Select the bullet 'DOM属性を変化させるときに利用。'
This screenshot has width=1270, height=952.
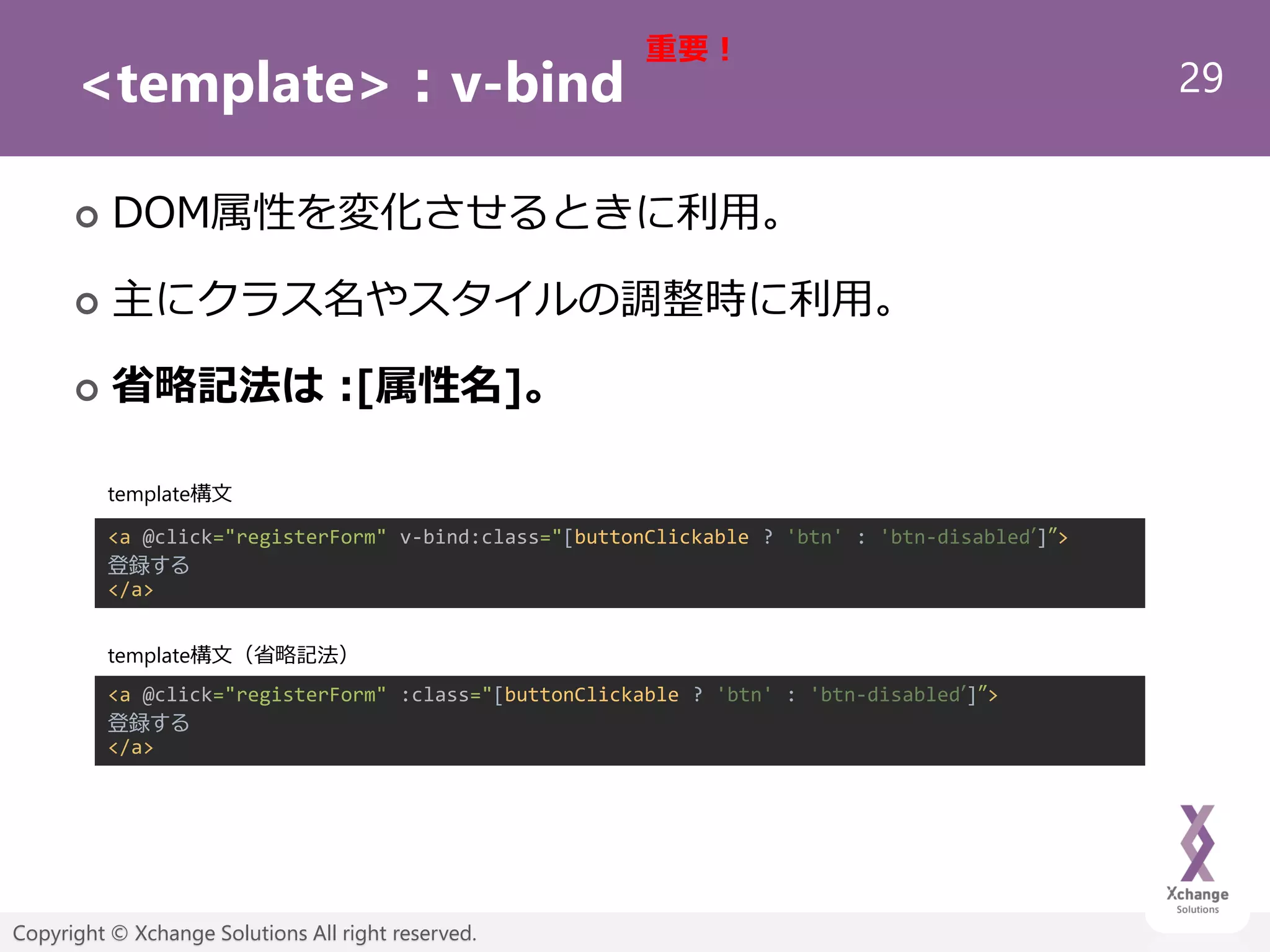tap(446, 212)
